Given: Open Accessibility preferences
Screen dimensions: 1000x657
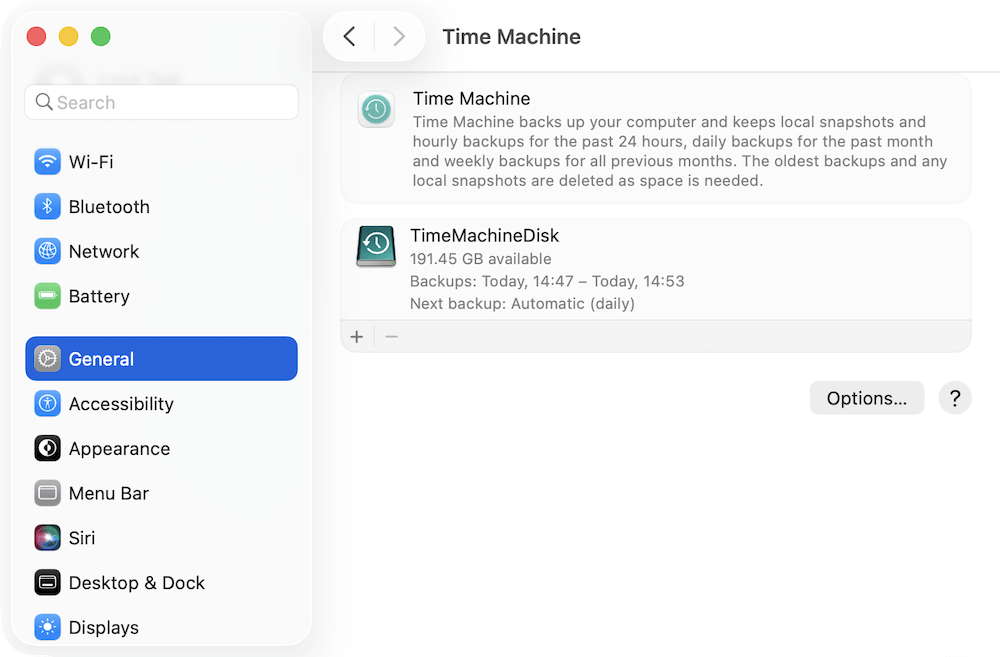Looking at the screenshot, I should pos(47,403).
